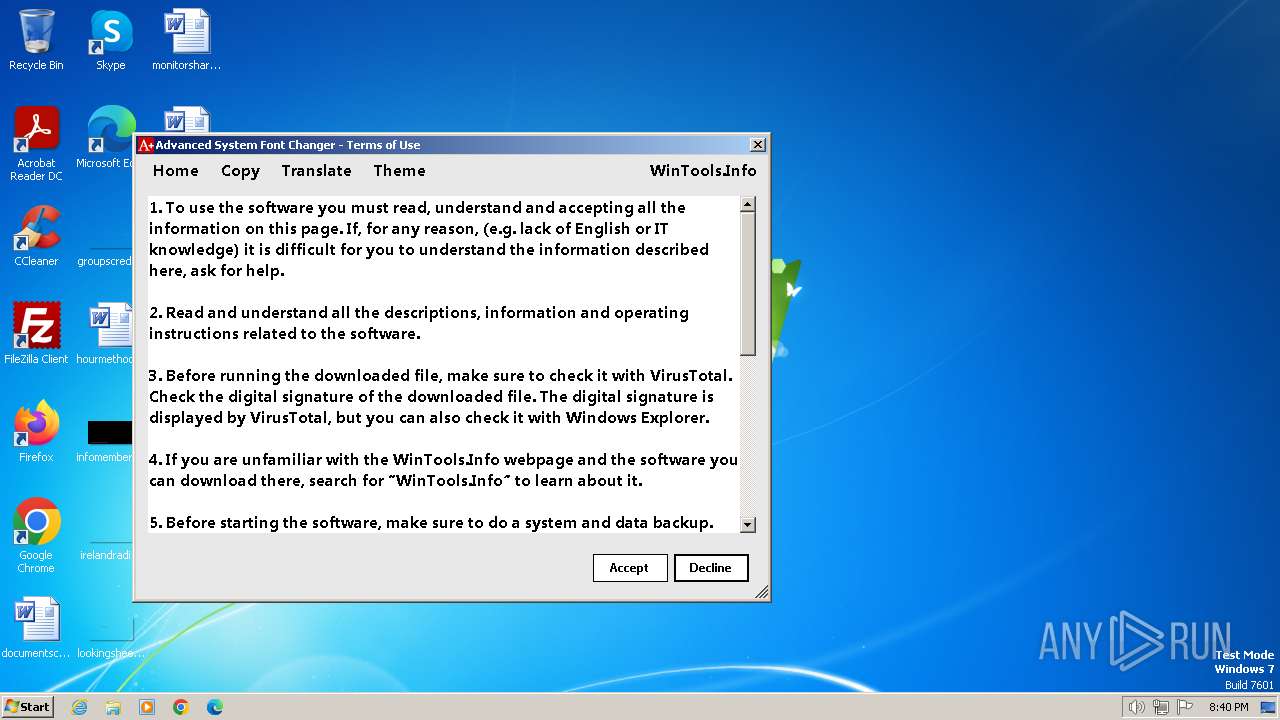Open the documentsc... Word document icon
The height and width of the screenshot is (720, 1280).
tap(36, 628)
